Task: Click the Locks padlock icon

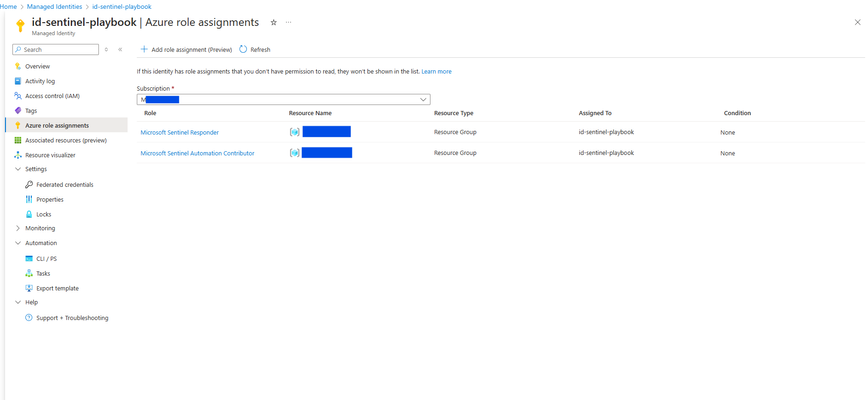Action: point(29,214)
